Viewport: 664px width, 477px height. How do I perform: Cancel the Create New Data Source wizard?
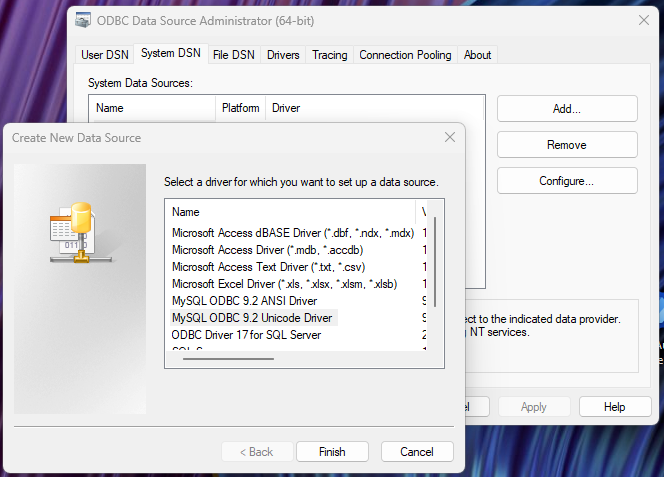(x=416, y=452)
